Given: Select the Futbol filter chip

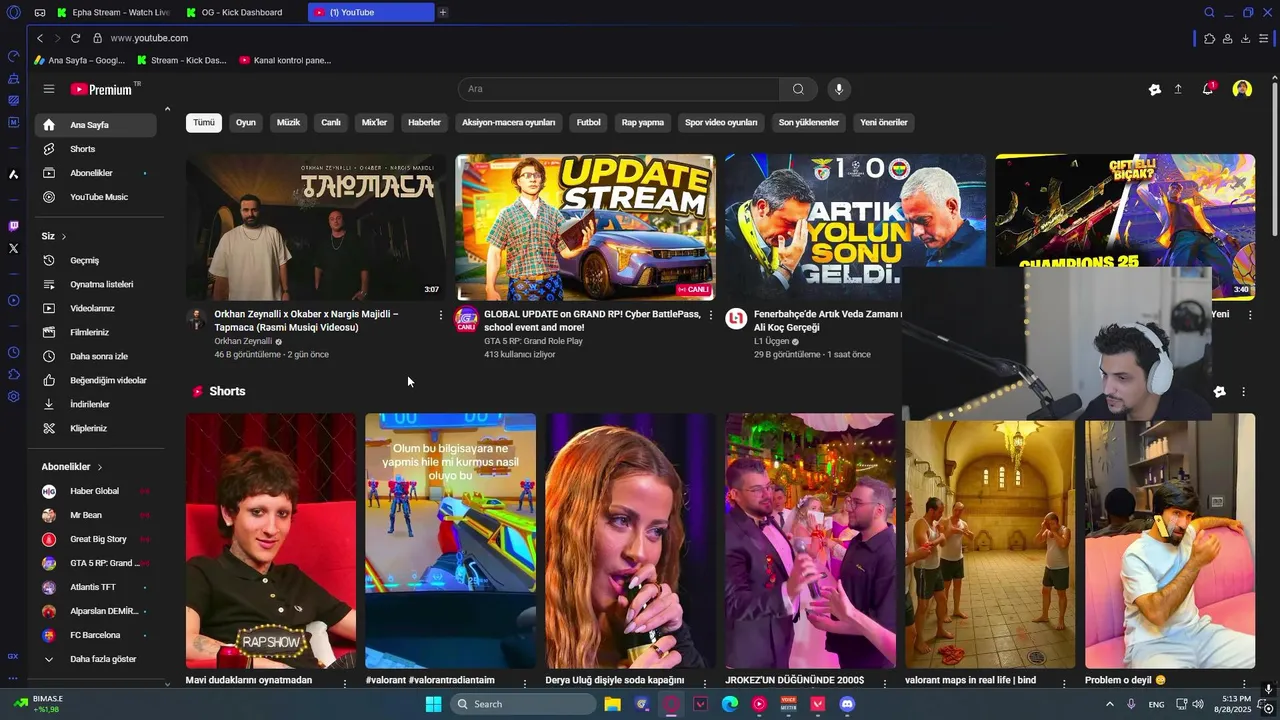Looking at the screenshot, I should [x=589, y=122].
